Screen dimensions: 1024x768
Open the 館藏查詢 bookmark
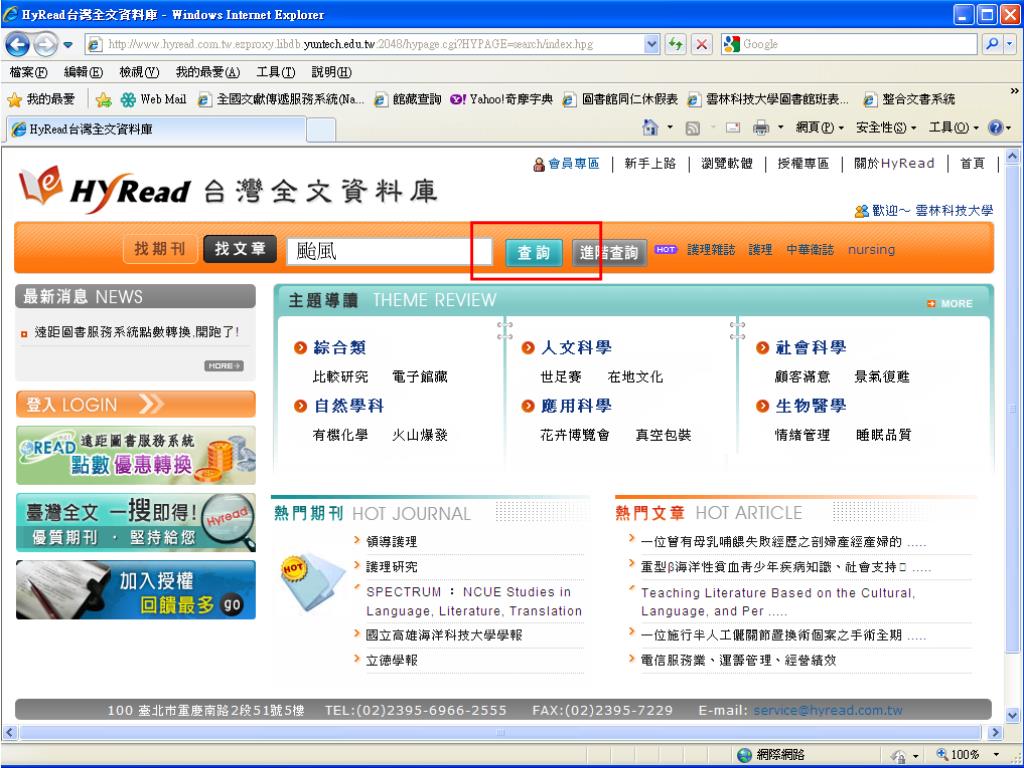[x=408, y=99]
